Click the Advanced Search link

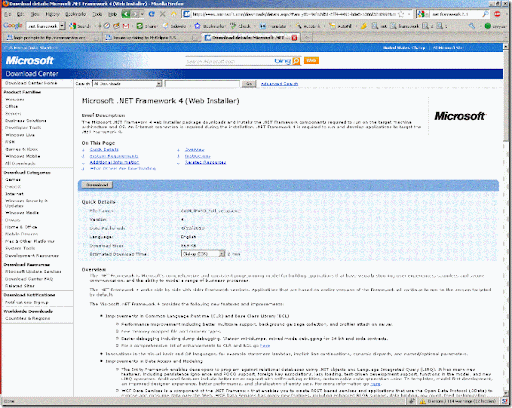click(279, 84)
